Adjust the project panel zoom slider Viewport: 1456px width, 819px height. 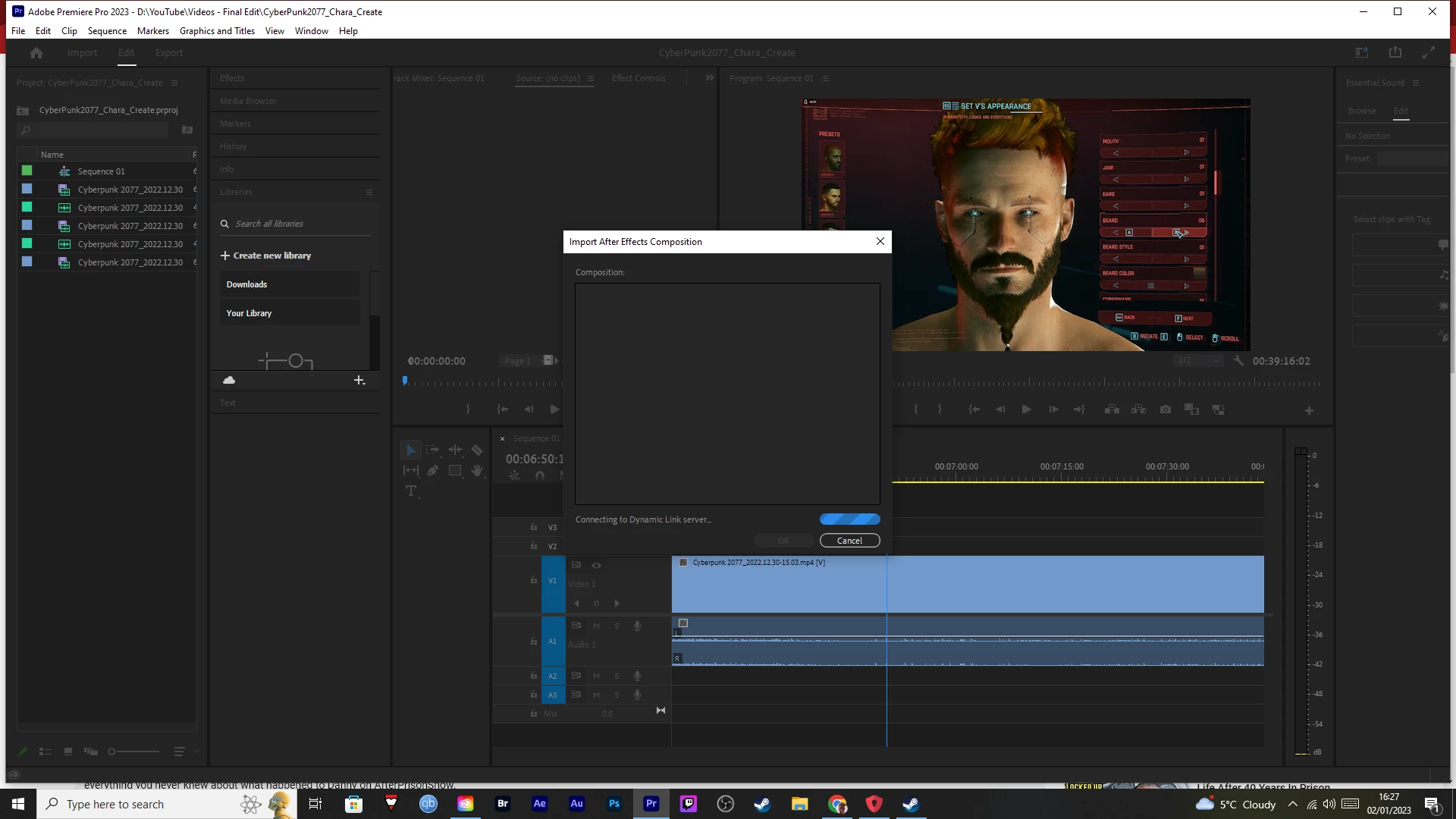tap(112, 752)
